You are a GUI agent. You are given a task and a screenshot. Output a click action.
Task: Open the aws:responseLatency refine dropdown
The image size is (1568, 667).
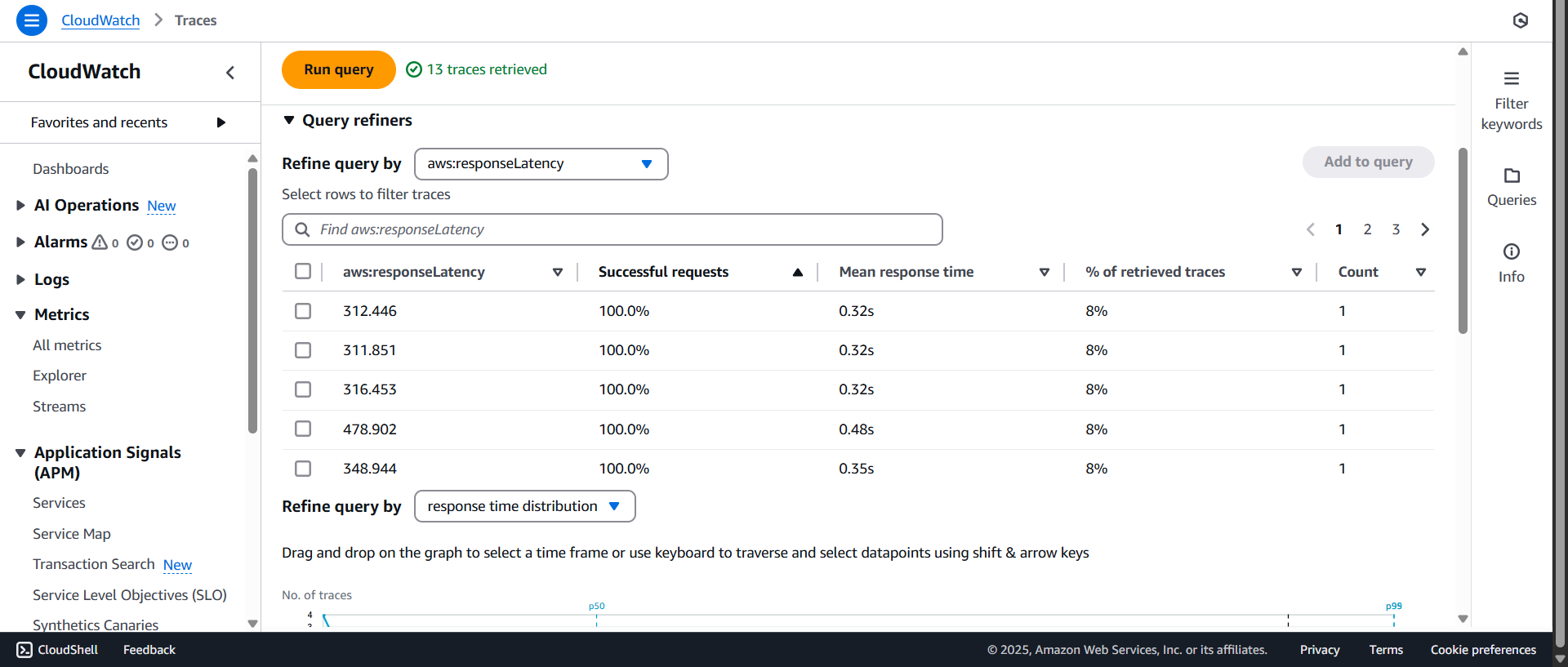pyautogui.click(x=541, y=164)
